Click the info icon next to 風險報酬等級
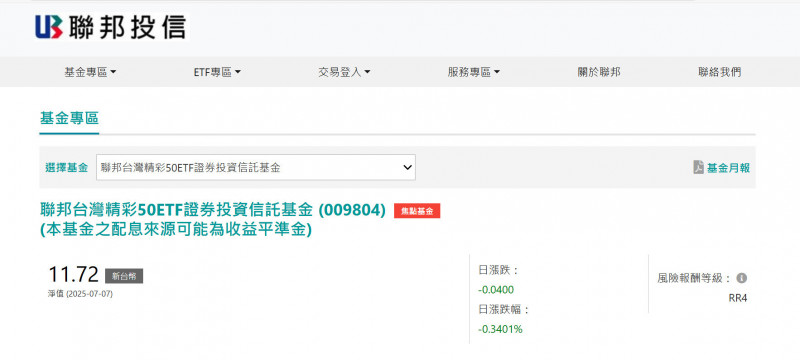Image resolution: width=800 pixels, height=360 pixels. [x=742, y=278]
